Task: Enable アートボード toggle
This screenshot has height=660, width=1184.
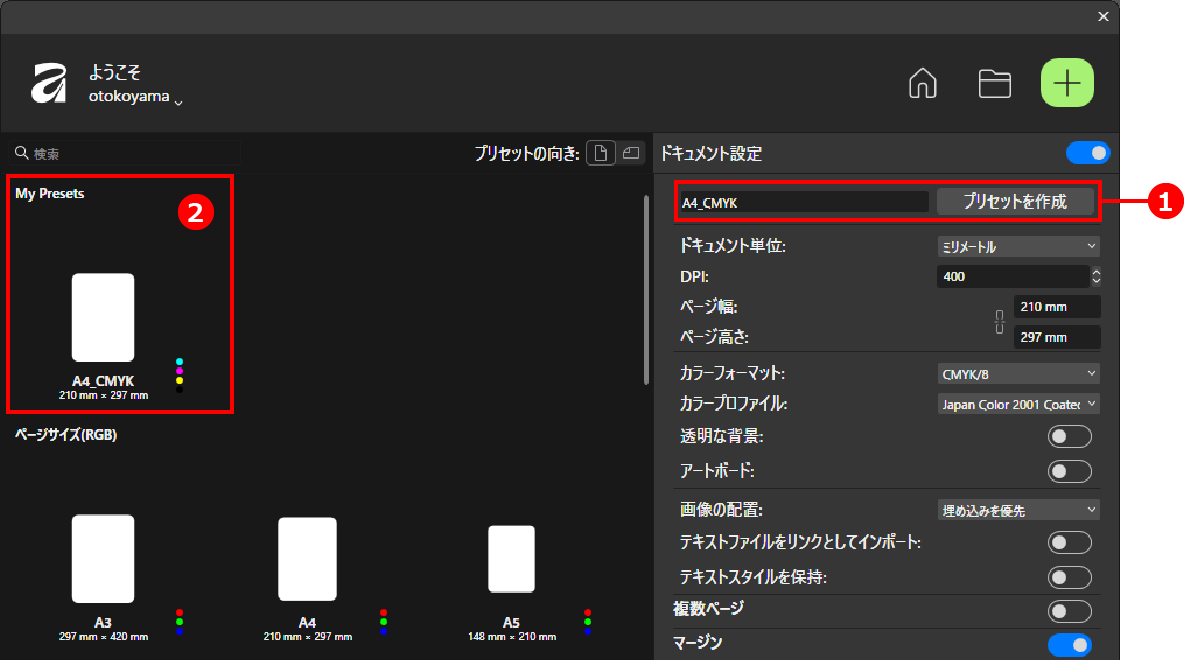Action: pyautogui.click(x=1069, y=471)
